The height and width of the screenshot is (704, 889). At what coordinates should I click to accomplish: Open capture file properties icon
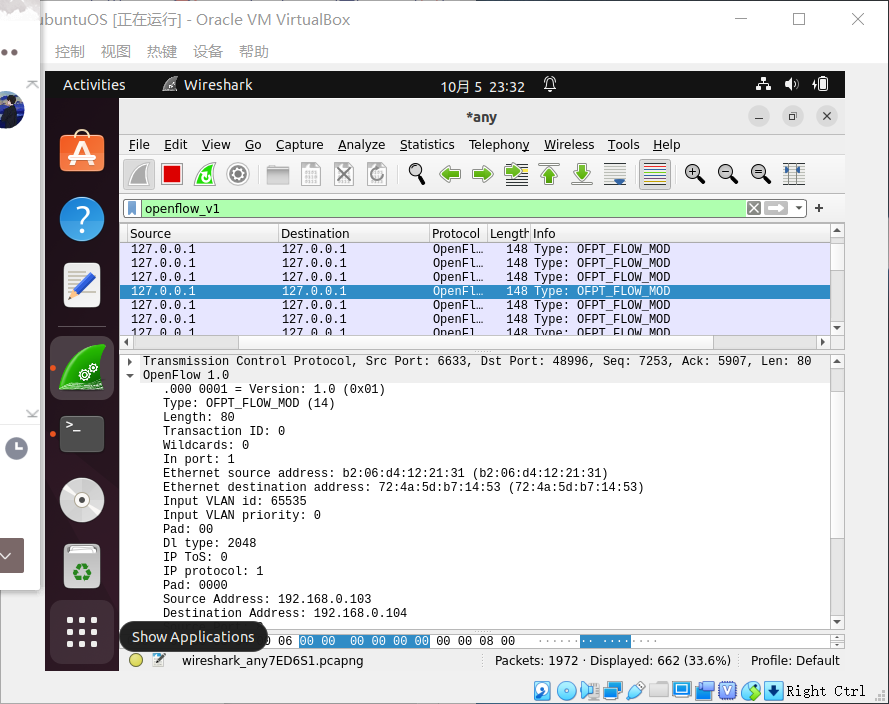coord(159,660)
